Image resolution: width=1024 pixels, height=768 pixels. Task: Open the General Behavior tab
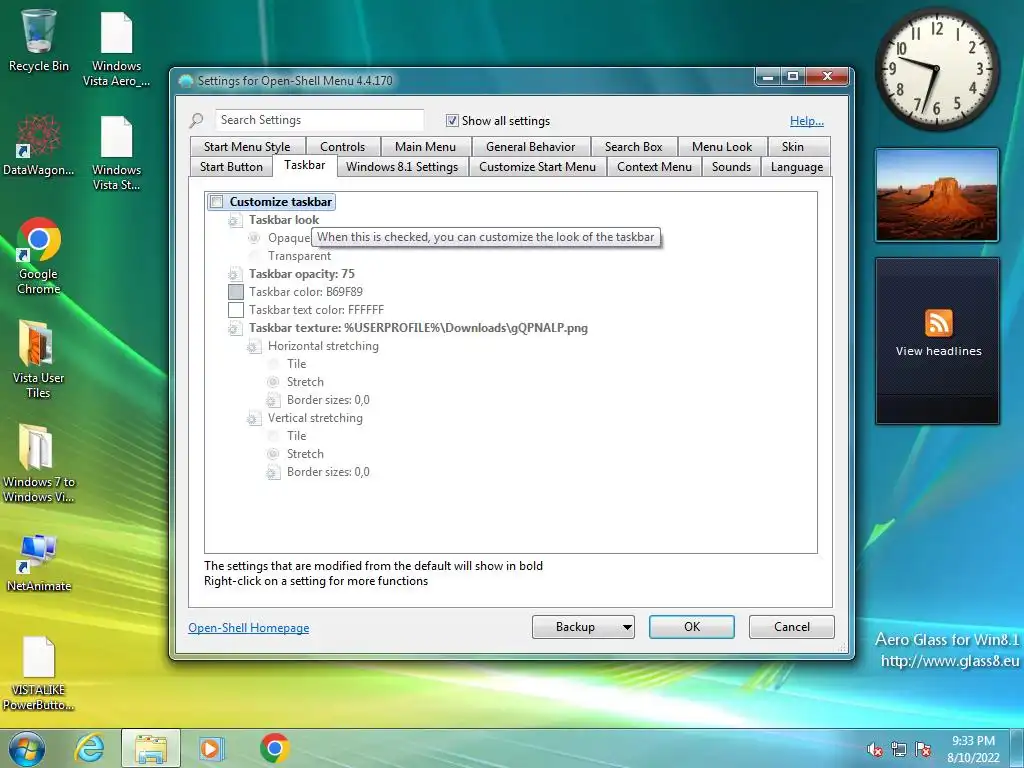click(530, 147)
